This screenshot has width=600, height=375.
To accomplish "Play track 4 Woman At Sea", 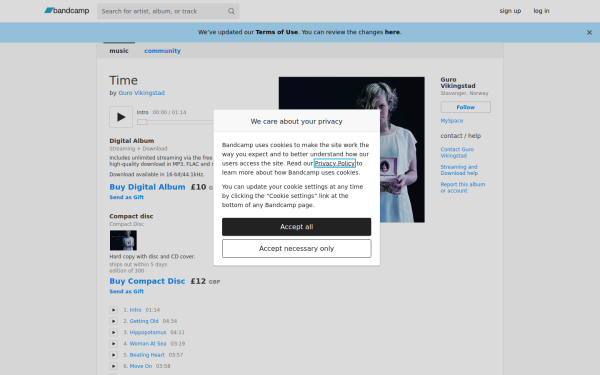I will [x=114, y=344].
